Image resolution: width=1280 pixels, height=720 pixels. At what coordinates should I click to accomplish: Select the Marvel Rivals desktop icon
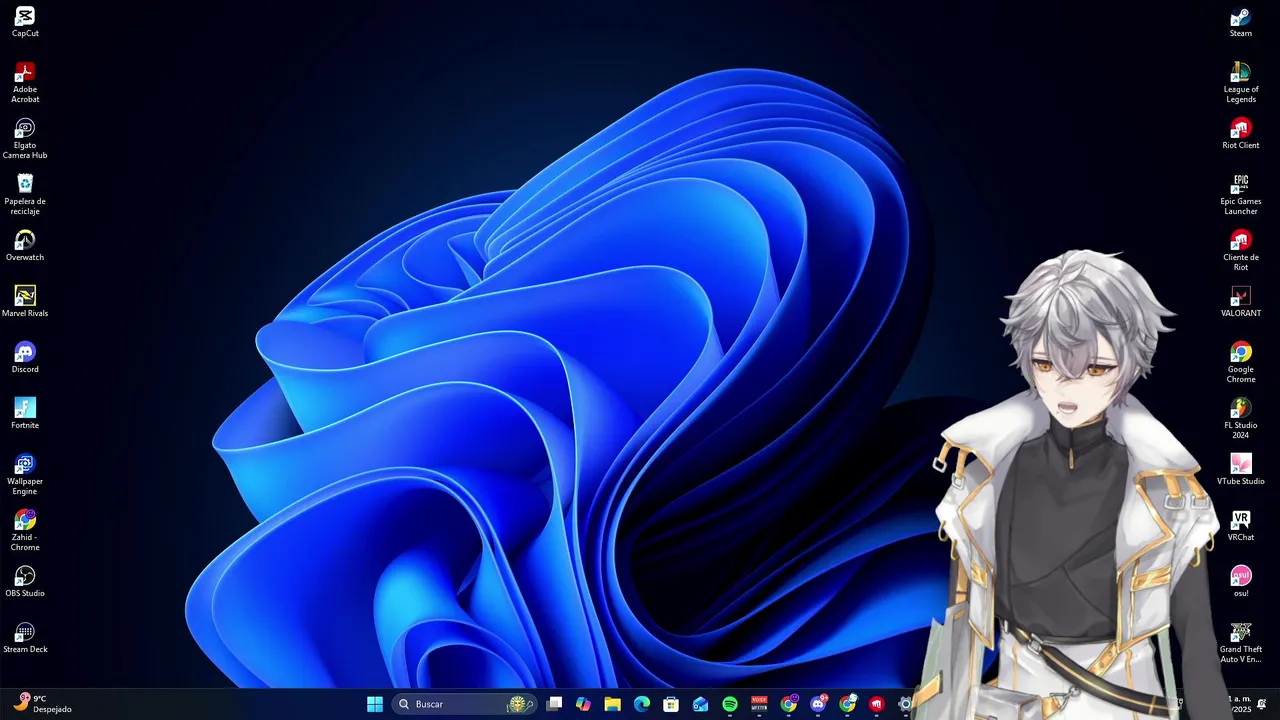(x=25, y=302)
